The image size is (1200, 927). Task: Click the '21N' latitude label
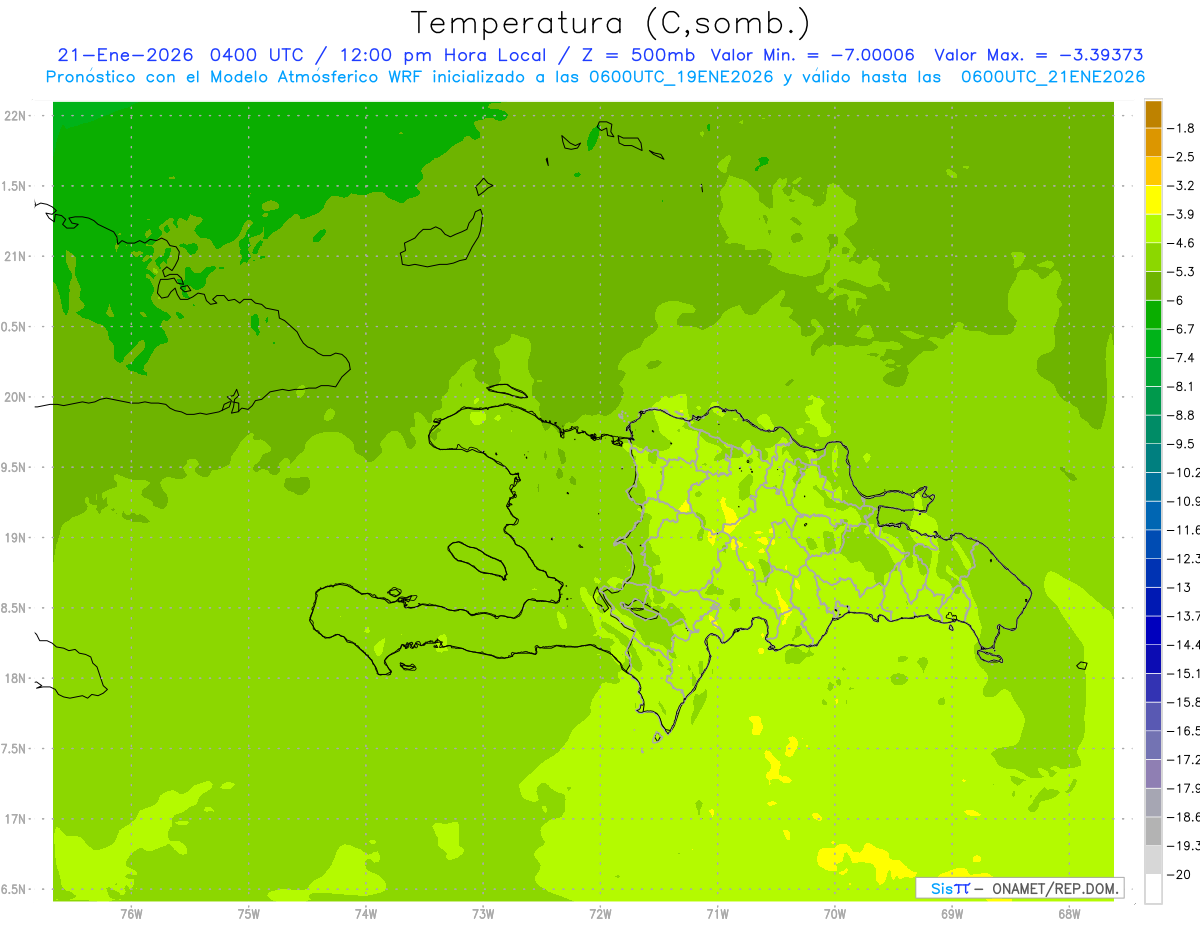[15, 256]
